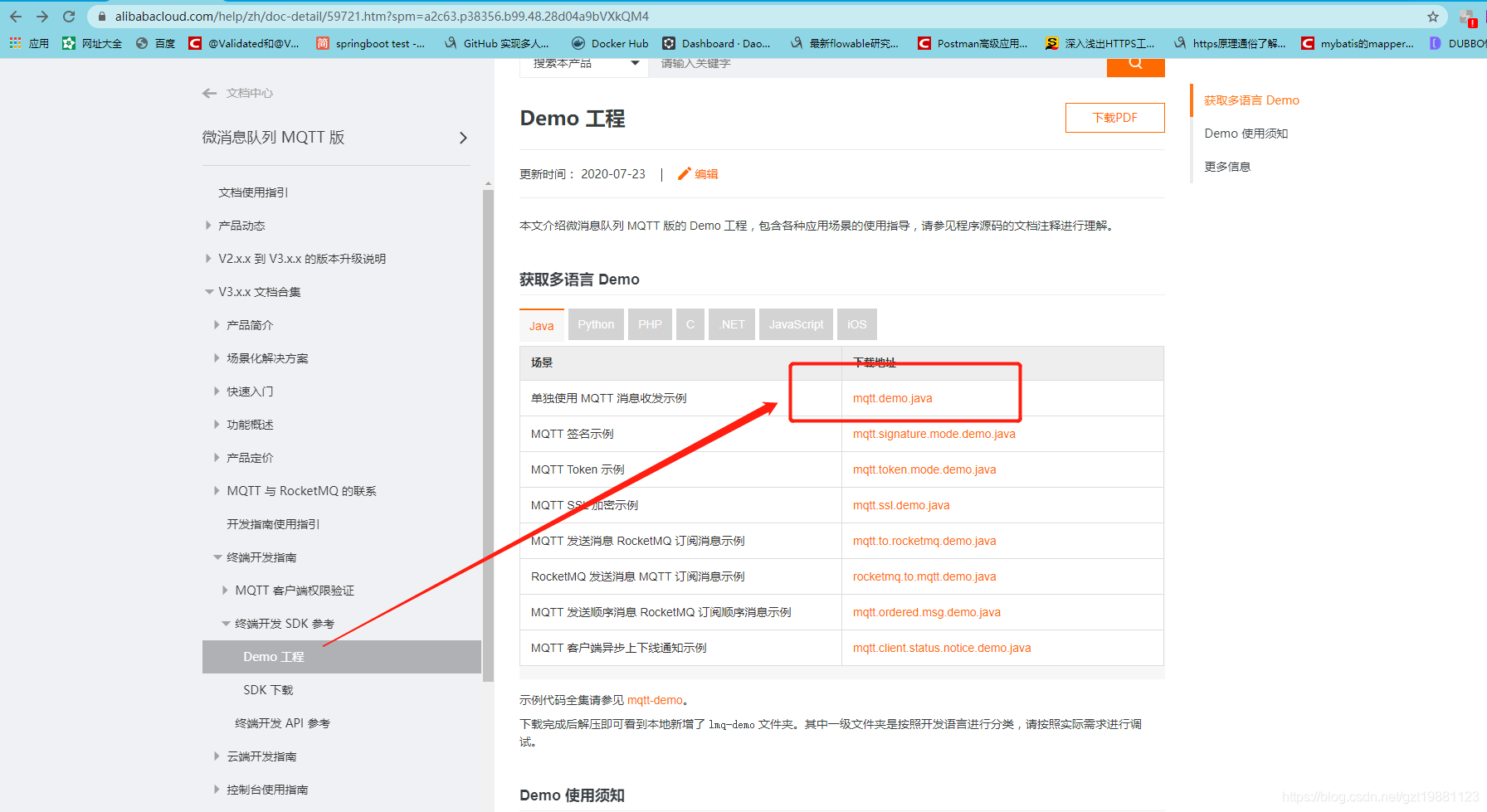1487x812 pixels.
Task: Open 深入浅出HTTPS bookmark
Action: [1099, 43]
